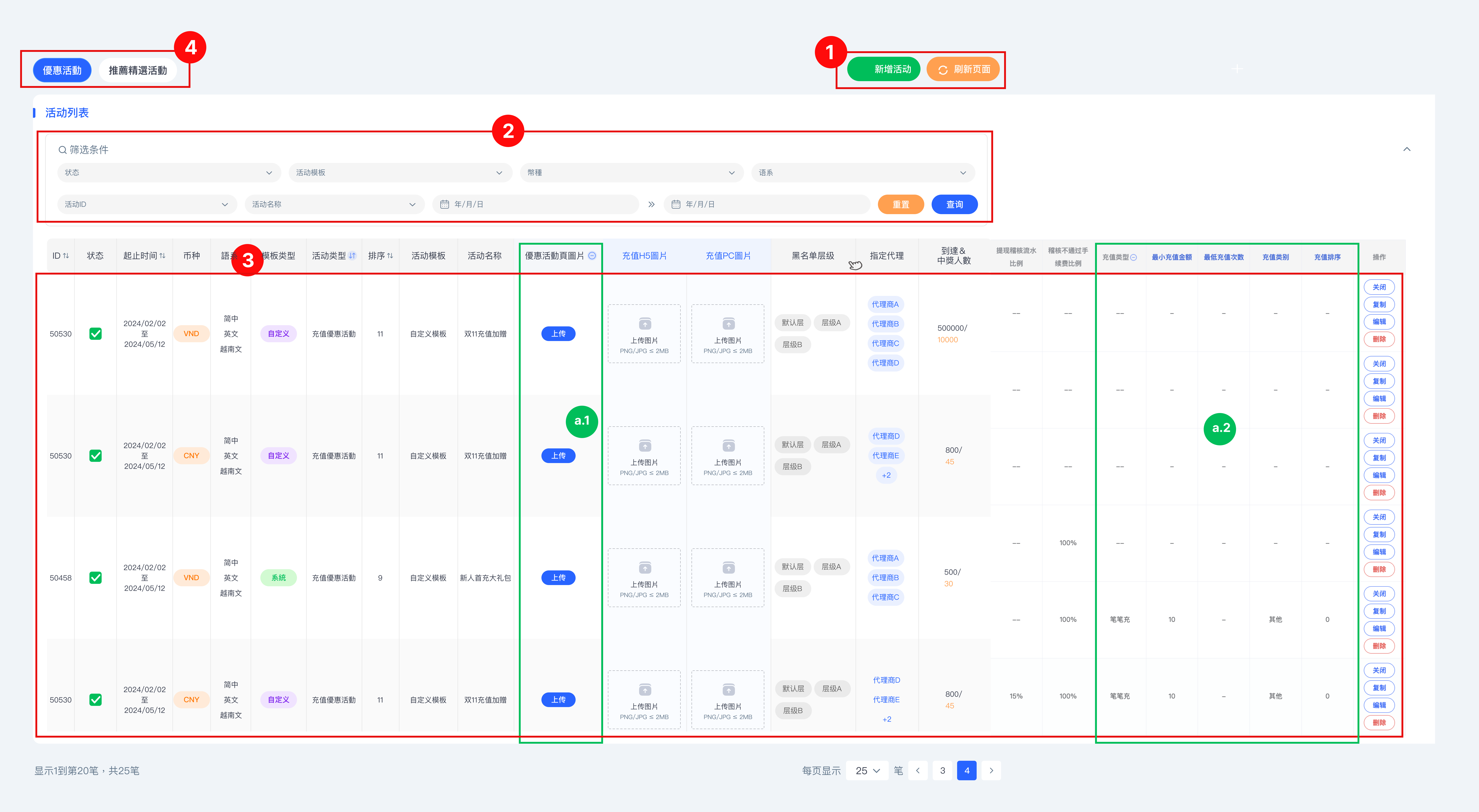
Task: Click 复制 in the sub-row showing 15%
Action: 1379,688
